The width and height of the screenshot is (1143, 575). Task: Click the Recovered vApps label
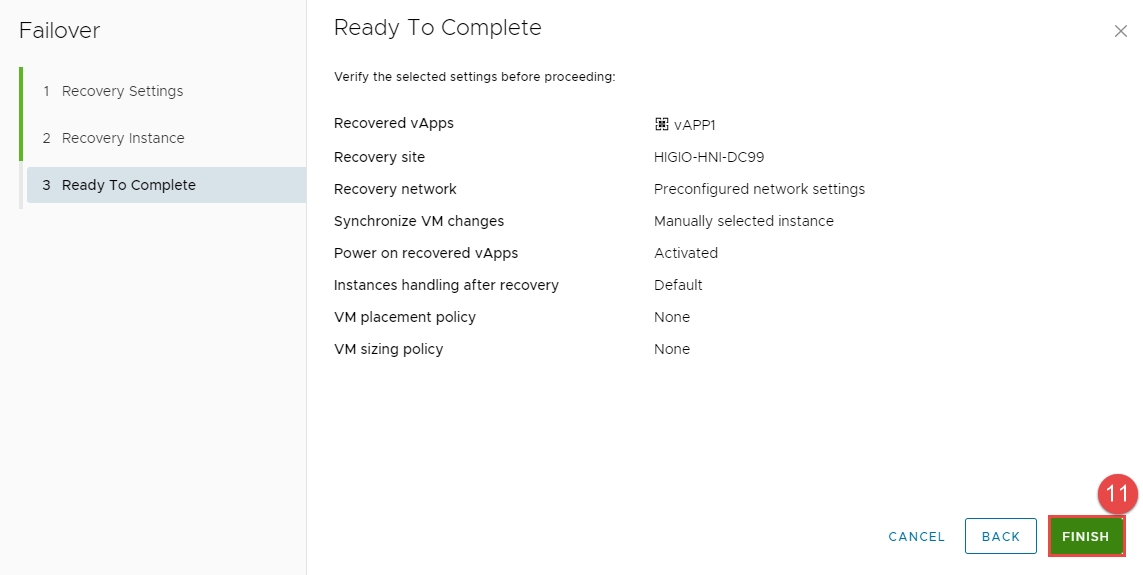[393, 123]
